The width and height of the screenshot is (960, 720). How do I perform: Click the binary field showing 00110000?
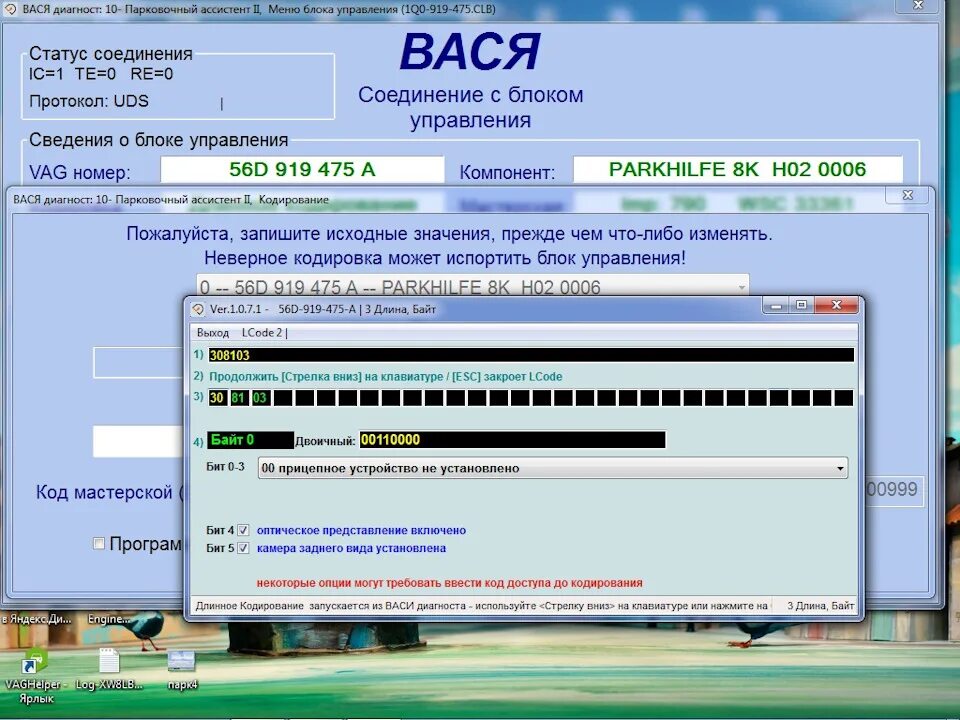pos(512,440)
